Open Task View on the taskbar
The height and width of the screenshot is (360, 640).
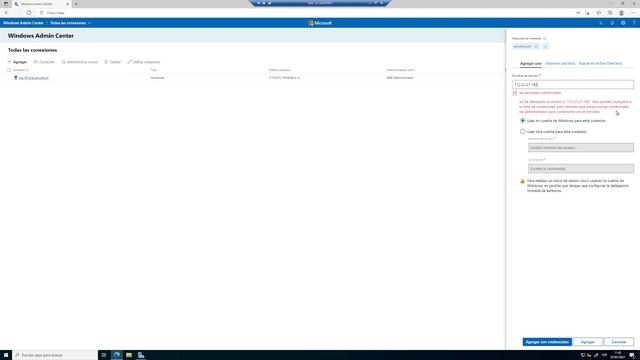(104, 355)
